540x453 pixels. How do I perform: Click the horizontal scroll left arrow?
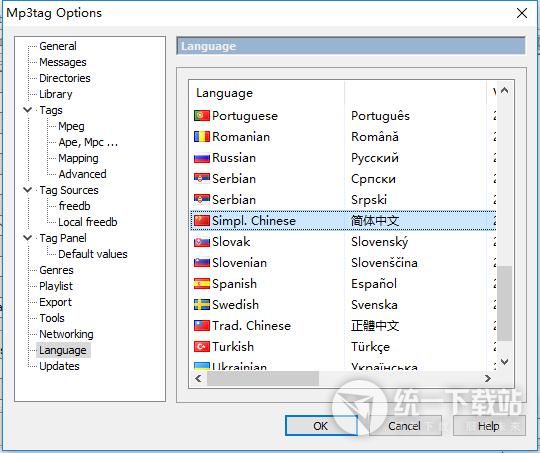point(198,378)
